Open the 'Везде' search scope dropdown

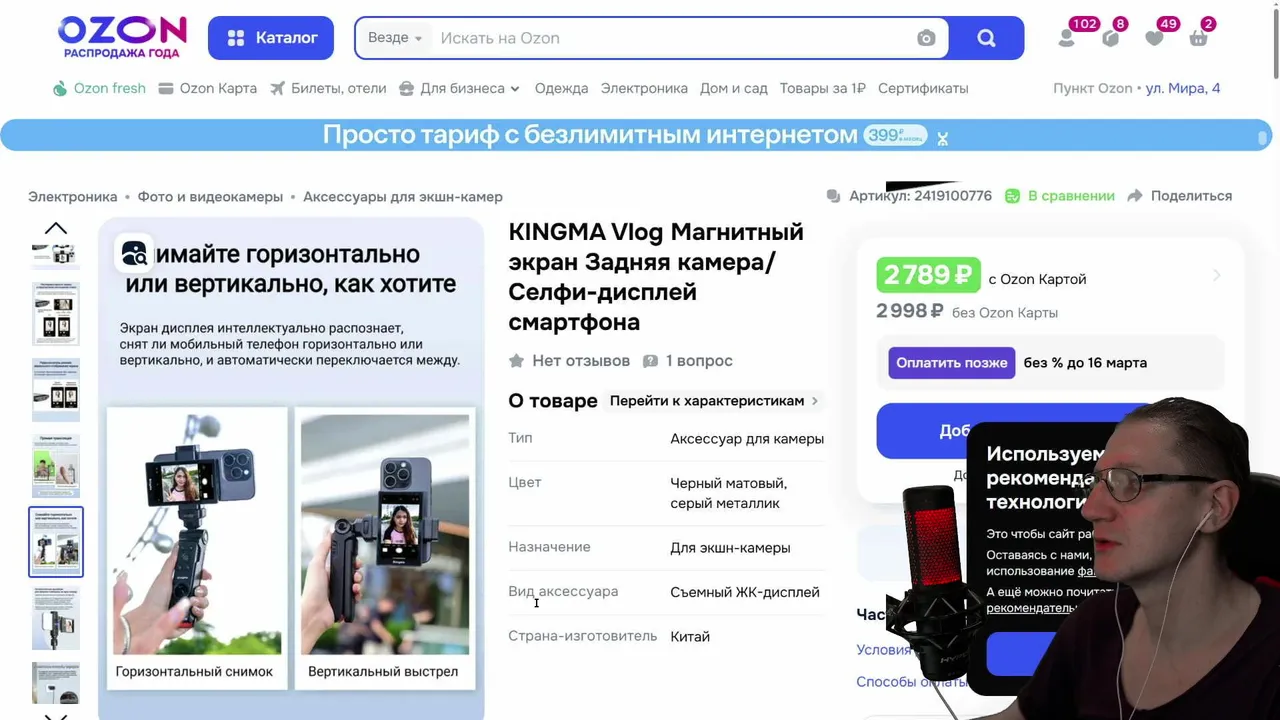[x=395, y=38]
